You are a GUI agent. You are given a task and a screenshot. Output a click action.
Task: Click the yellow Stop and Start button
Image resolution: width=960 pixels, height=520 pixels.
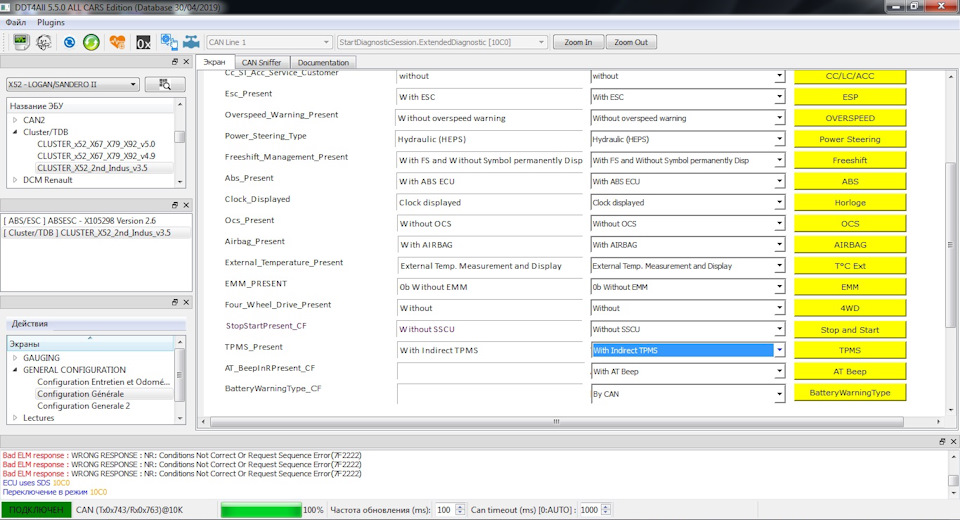click(x=850, y=330)
